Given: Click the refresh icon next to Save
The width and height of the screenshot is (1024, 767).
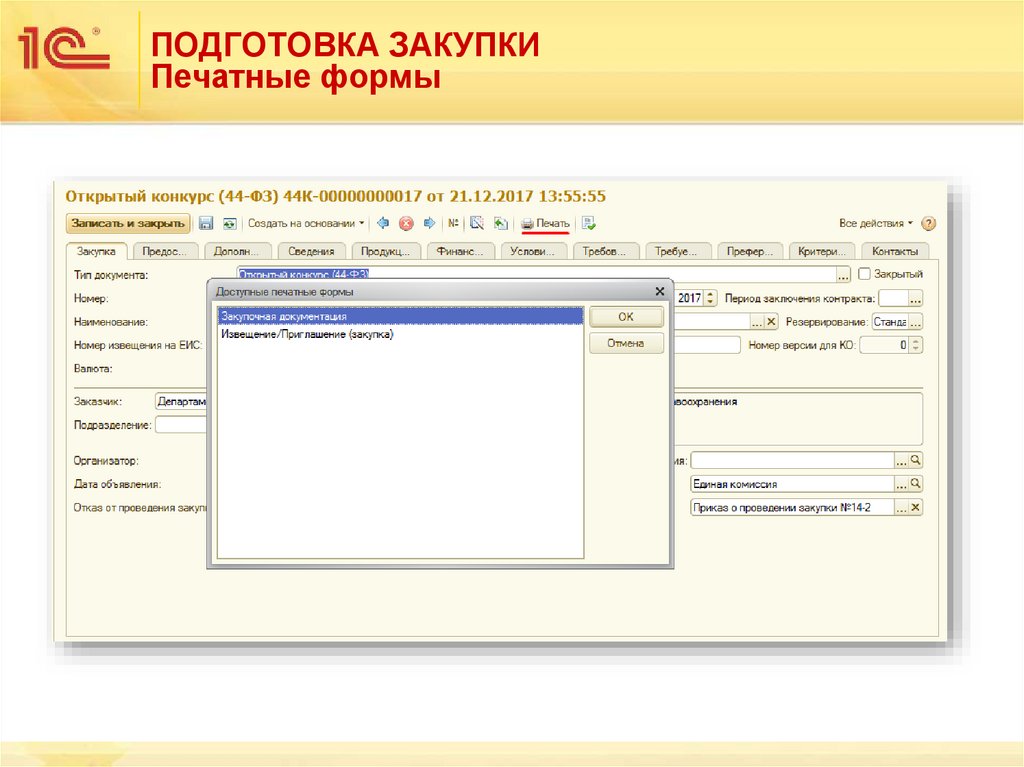Looking at the screenshot, I should click(229, 222).
